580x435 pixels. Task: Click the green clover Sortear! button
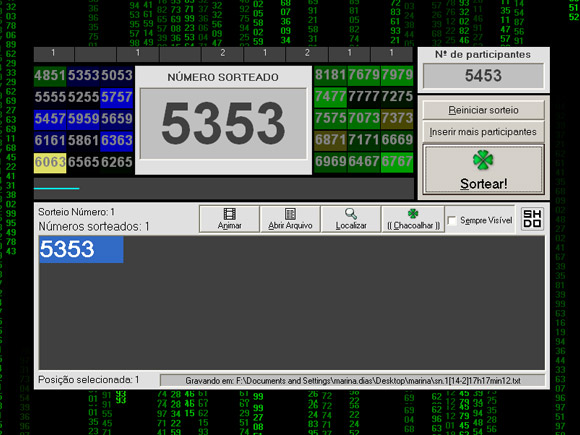[483, 170]
